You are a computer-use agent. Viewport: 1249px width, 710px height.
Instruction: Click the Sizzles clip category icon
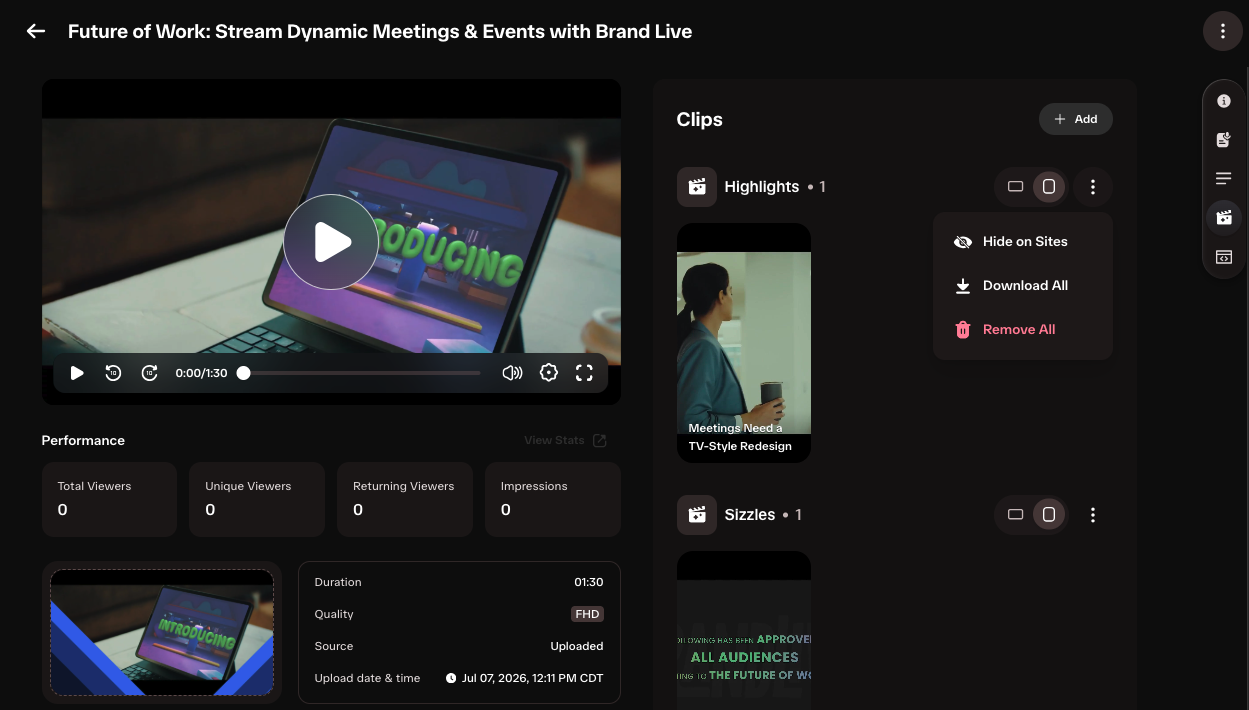click(697, 515)
